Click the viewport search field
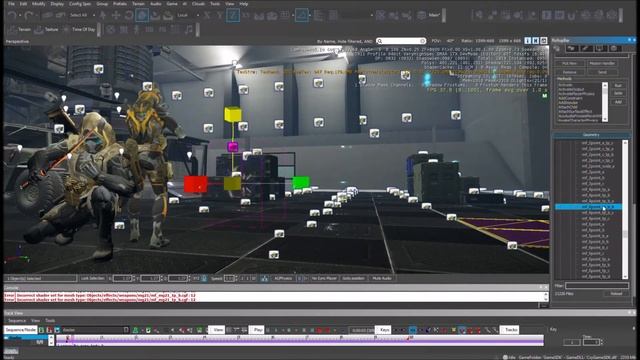Viewport: 640px width, 360px height. 401,41
